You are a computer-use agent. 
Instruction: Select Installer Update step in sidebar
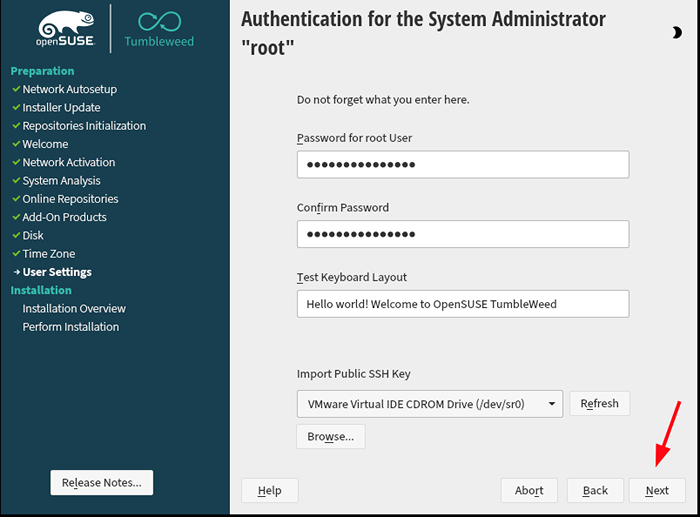tap(61, 108)
